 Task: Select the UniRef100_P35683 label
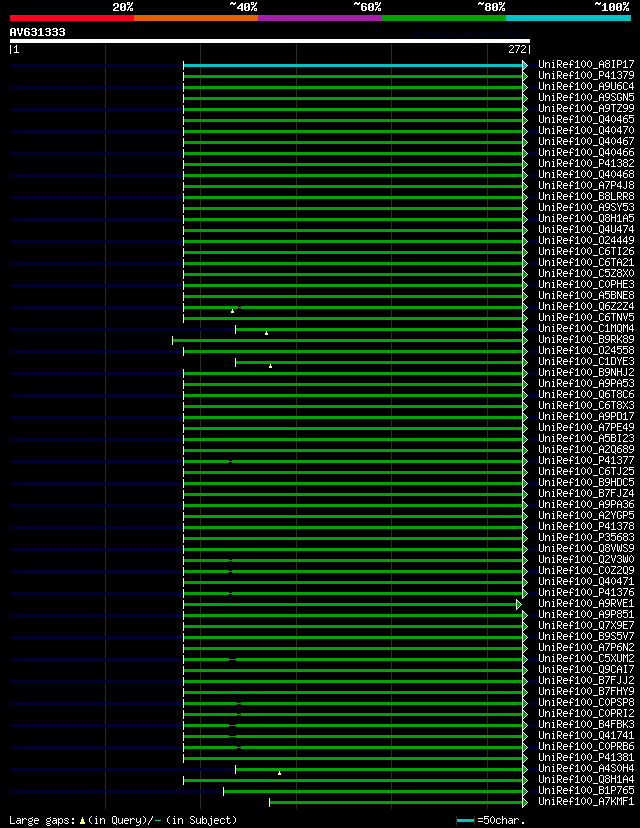[586, 538]
